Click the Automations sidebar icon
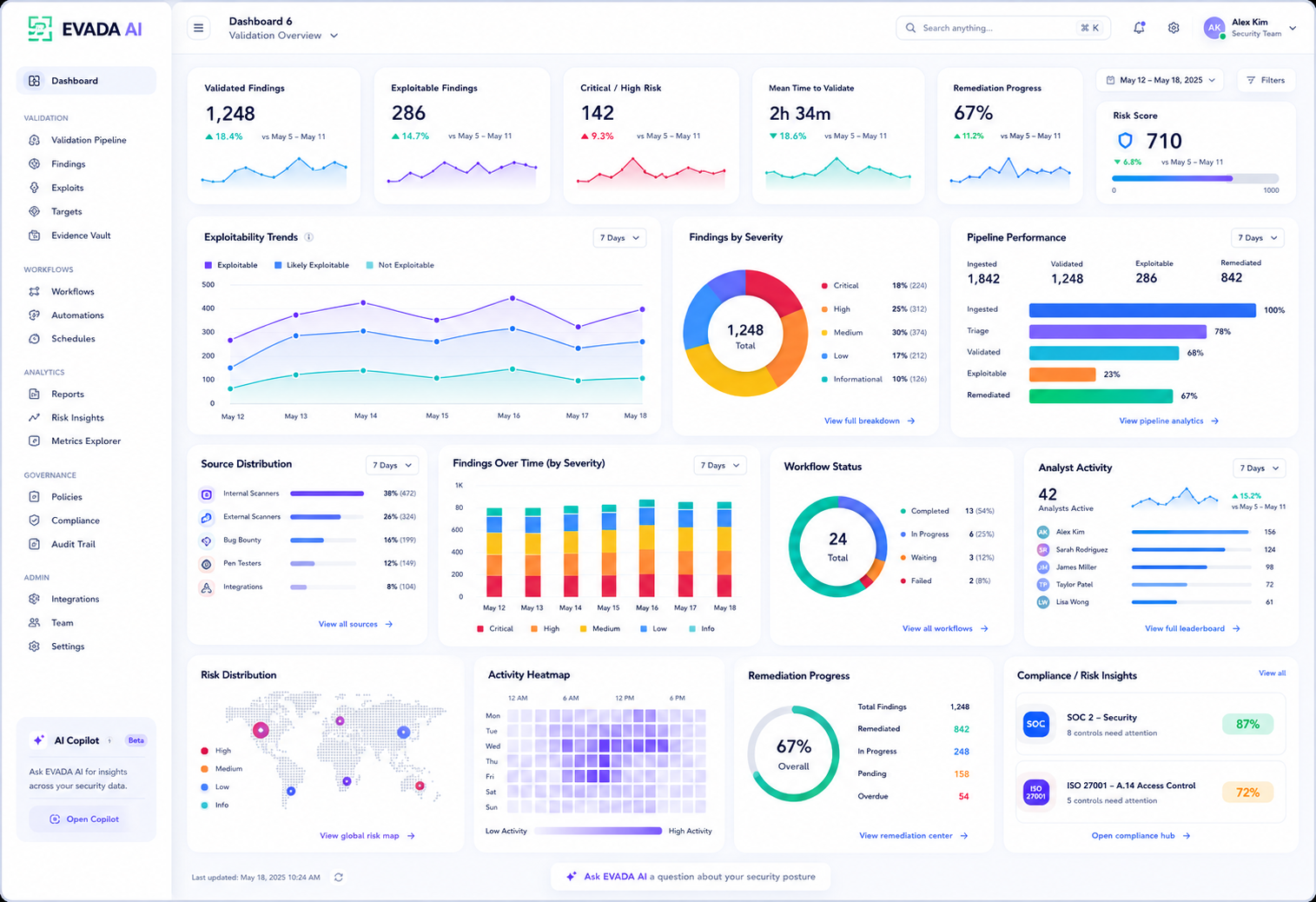 coord(35,315)
